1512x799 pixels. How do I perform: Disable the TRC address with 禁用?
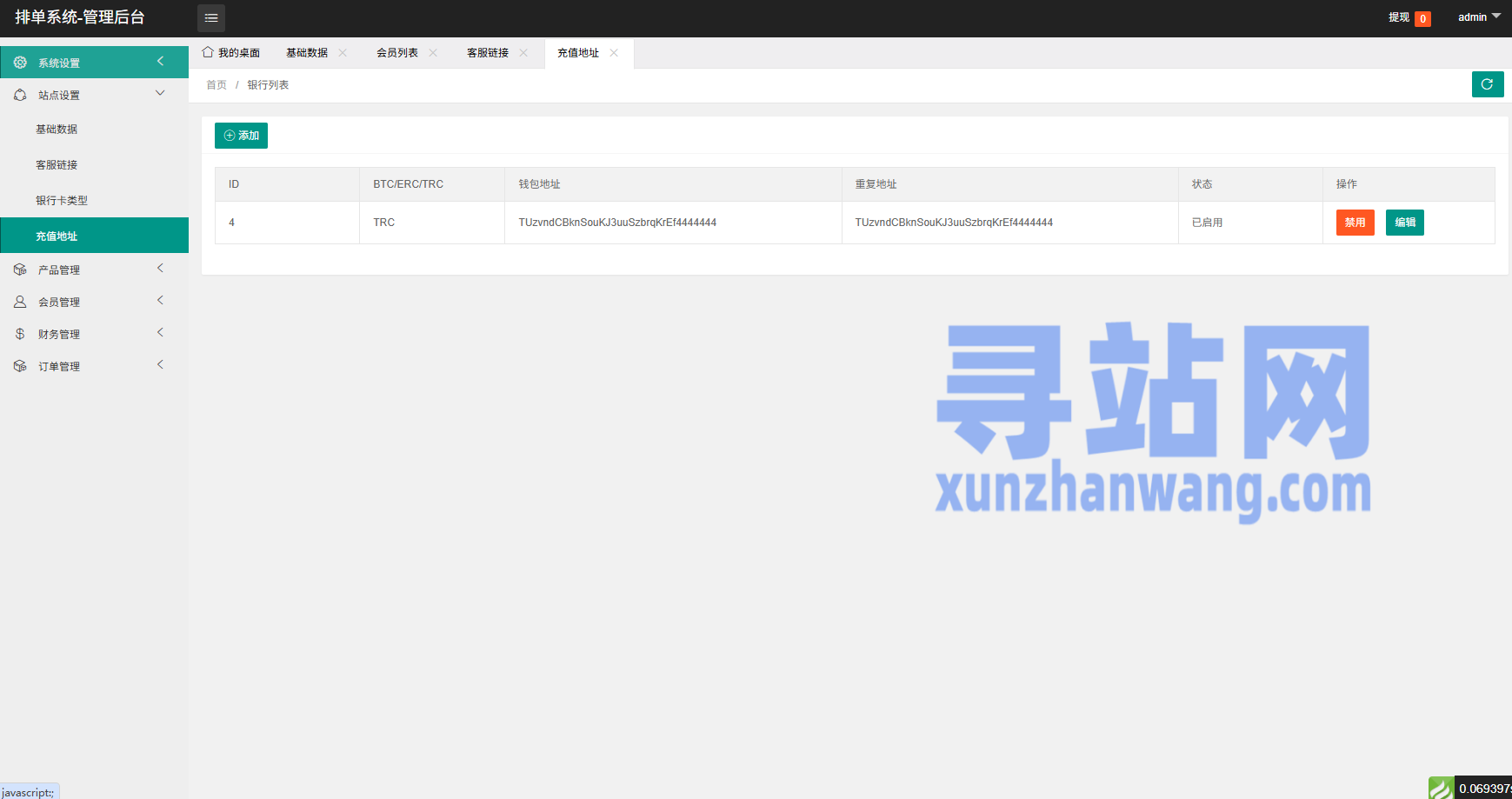[1355, 223]
